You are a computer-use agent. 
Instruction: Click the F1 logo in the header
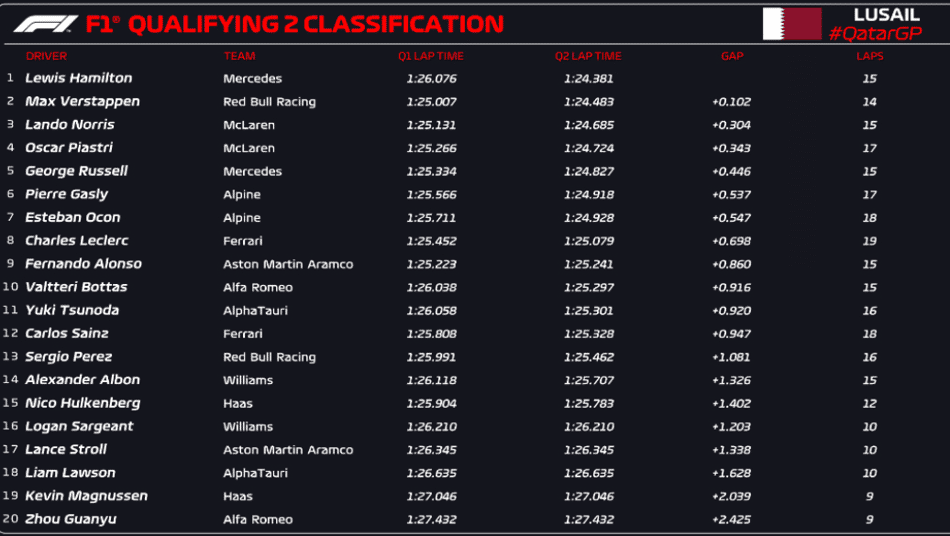click(45, 24)
